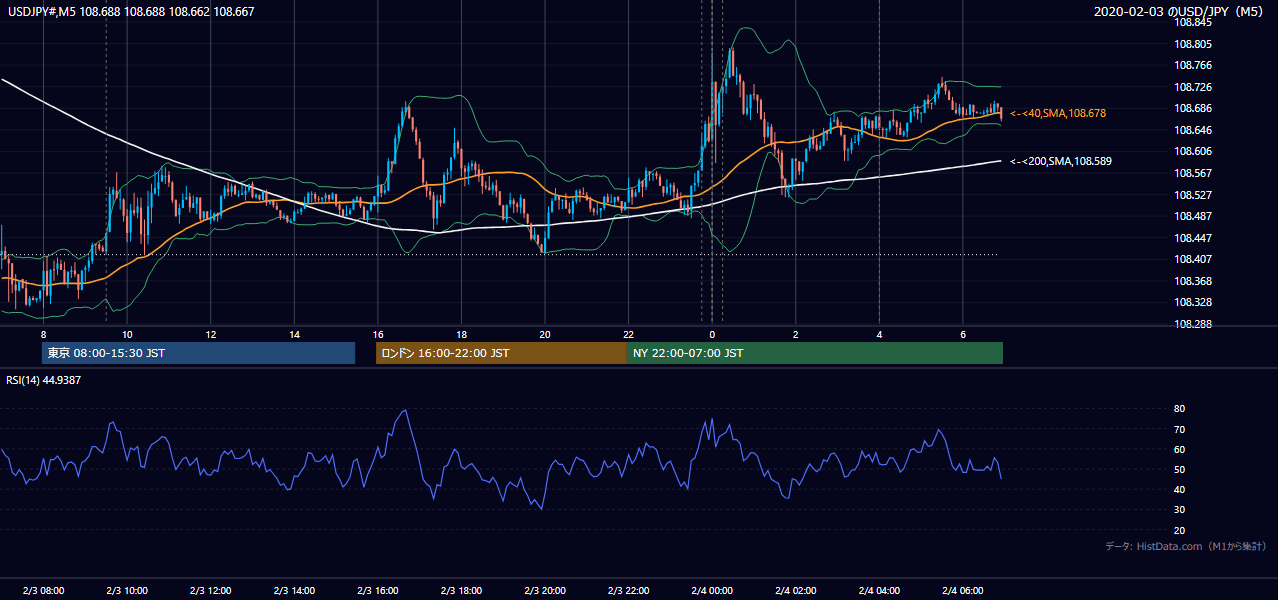Click price axis value 108.686
This screenshot has width=1278, height=600.
click(x=1192, y=109)
